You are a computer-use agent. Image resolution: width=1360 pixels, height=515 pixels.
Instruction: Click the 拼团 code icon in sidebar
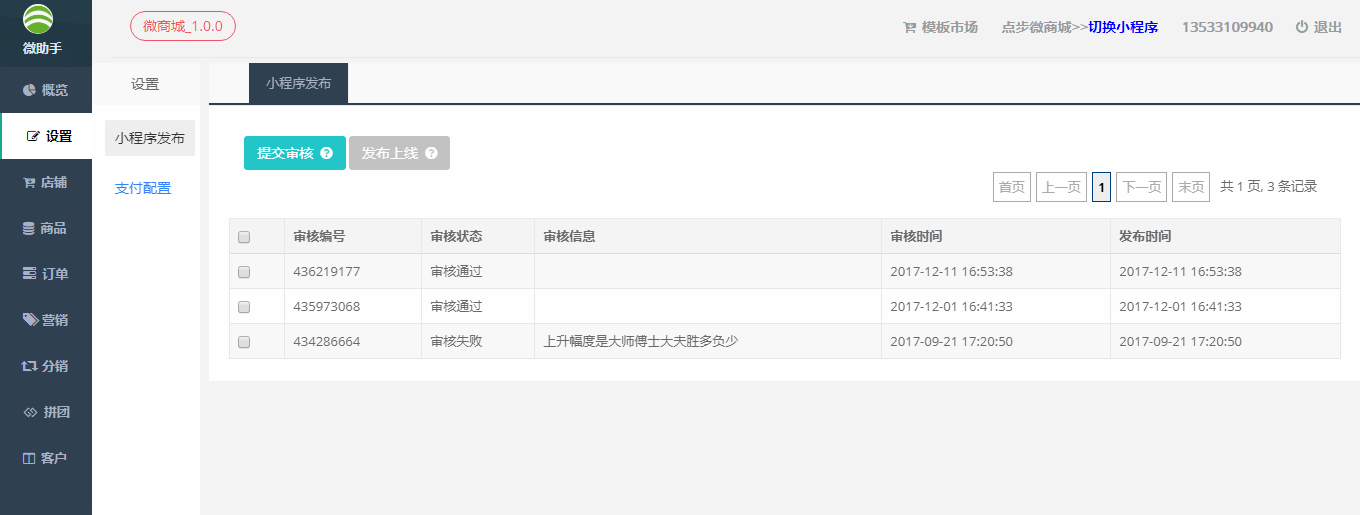click(x=30, y=412)
